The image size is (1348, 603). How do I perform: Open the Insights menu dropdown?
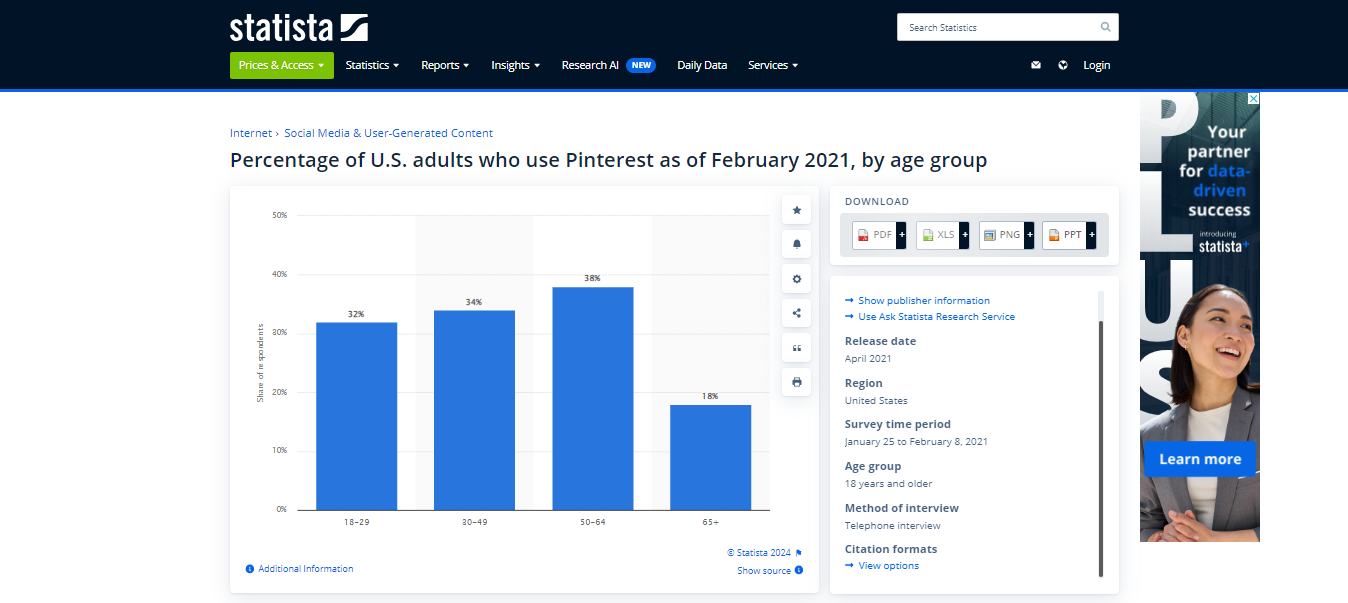click(x=515, y=65)
